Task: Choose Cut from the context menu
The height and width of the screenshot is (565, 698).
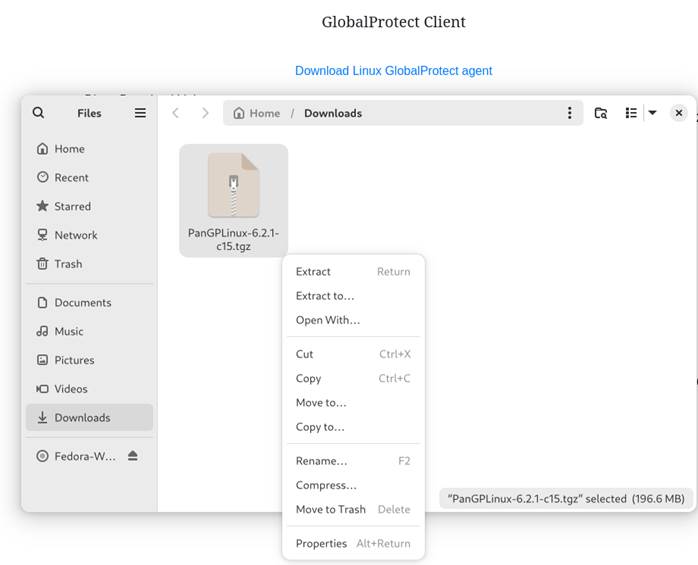Action: [x=353, y=354]
